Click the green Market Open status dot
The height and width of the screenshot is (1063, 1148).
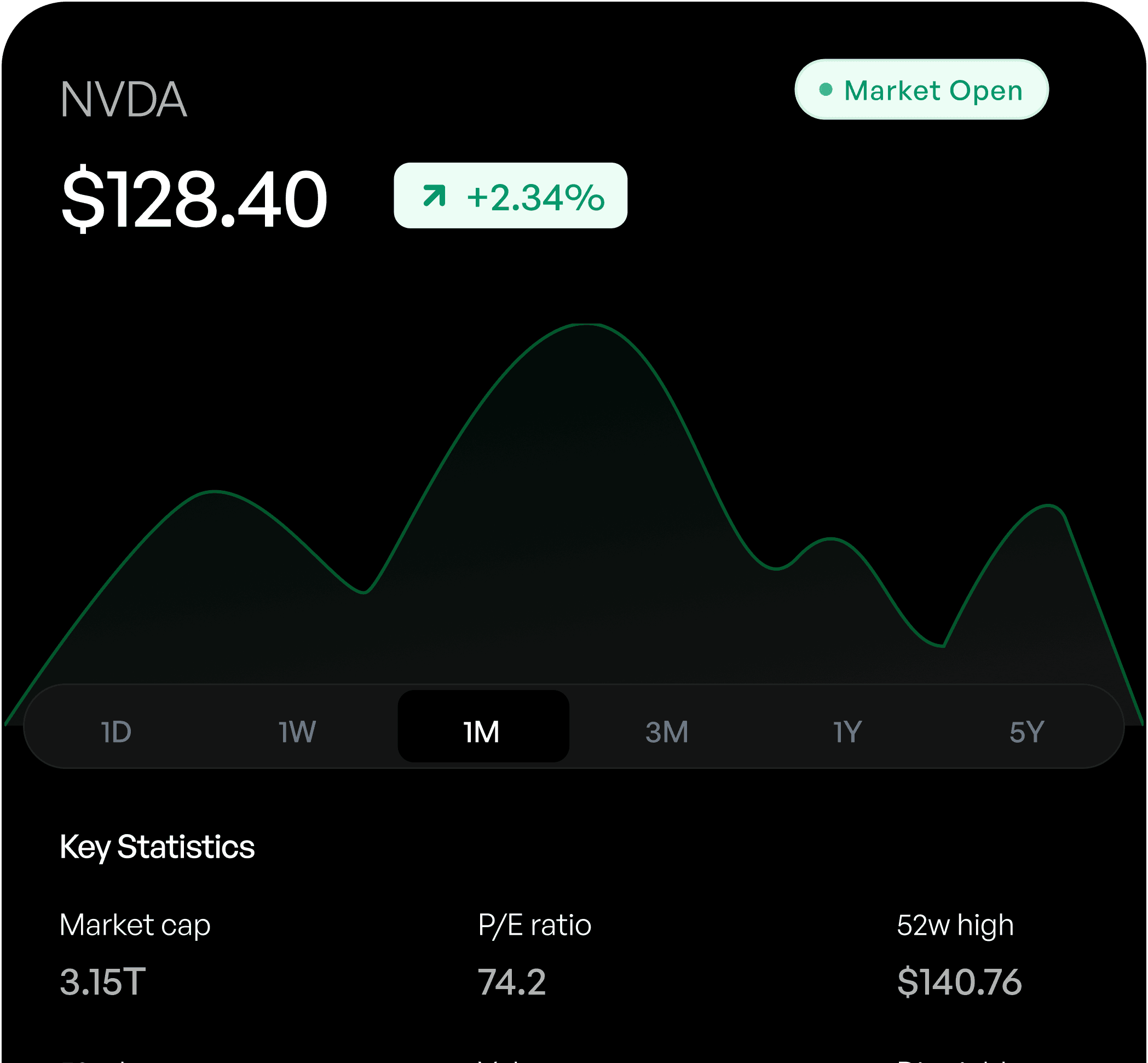click(x=826, y=89)
